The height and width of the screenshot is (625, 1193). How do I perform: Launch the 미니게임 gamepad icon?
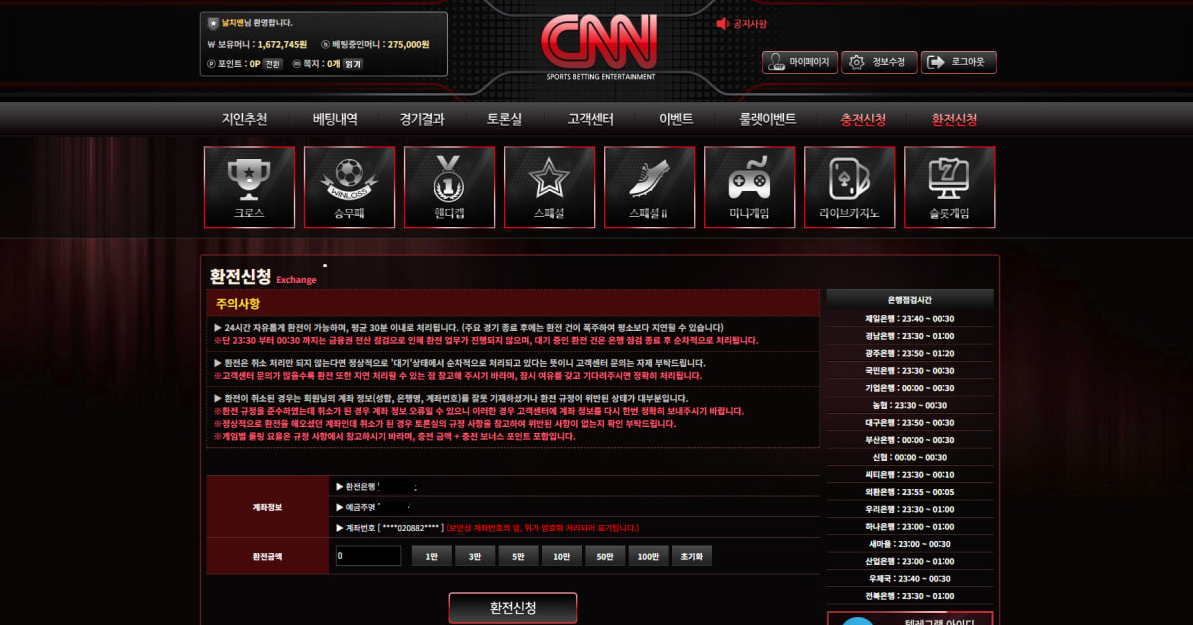point(749,187)
